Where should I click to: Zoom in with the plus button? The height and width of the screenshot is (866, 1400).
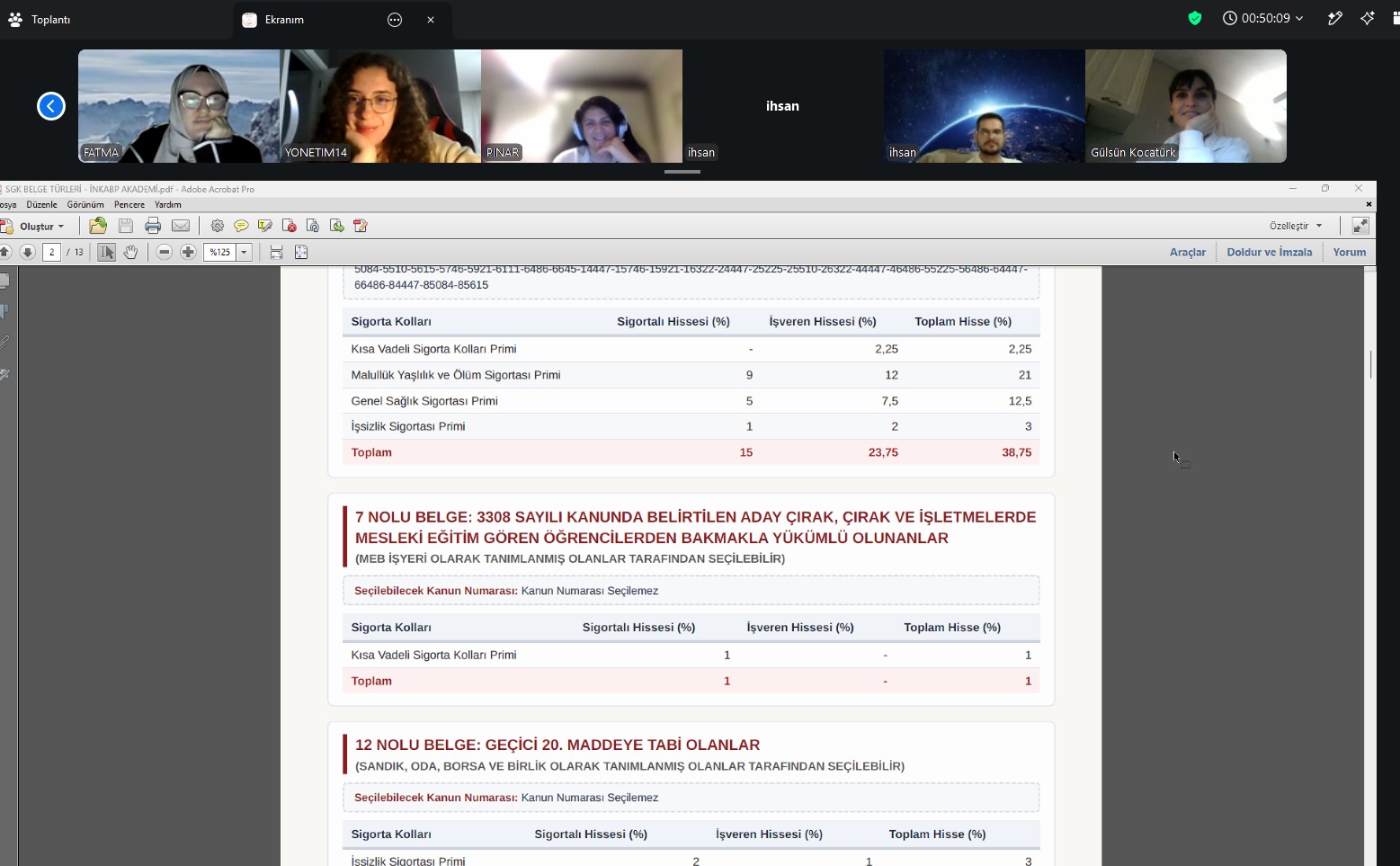pos(188,252)
